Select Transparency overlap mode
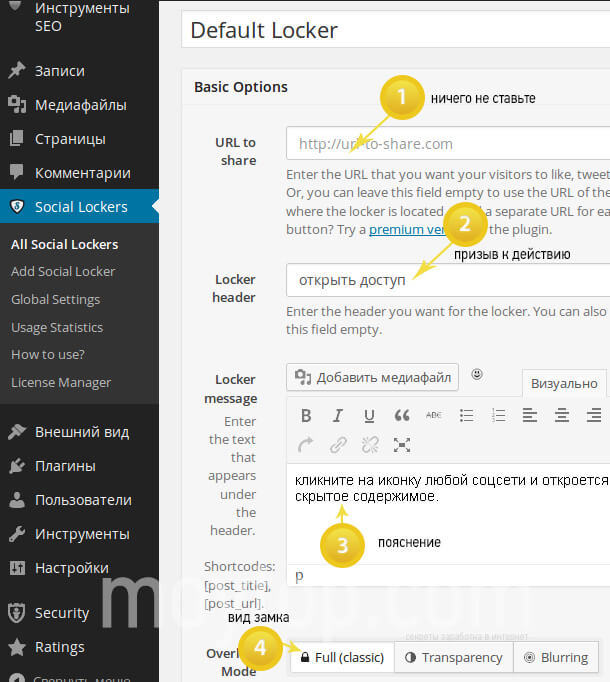The width and height of the screenshot is (610, 682). click(454, 657)
